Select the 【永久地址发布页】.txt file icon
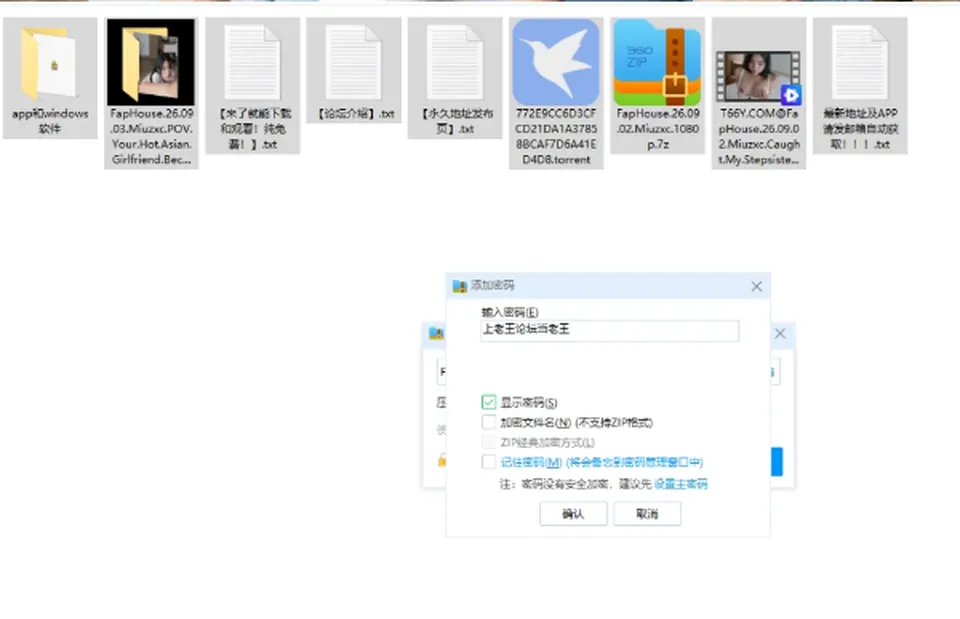Screen dimensions: 960x619 pos(455,62)
